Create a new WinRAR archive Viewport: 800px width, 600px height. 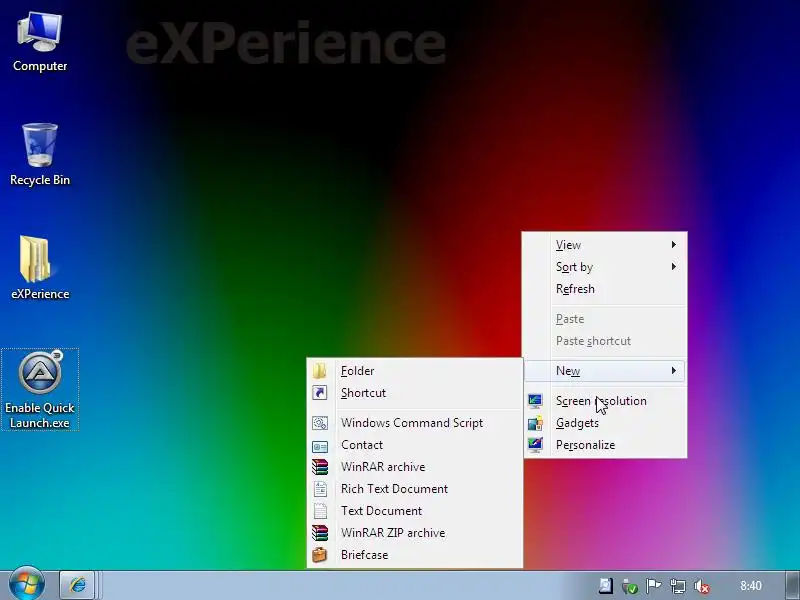pyautogui.click(x=415, y=467)
